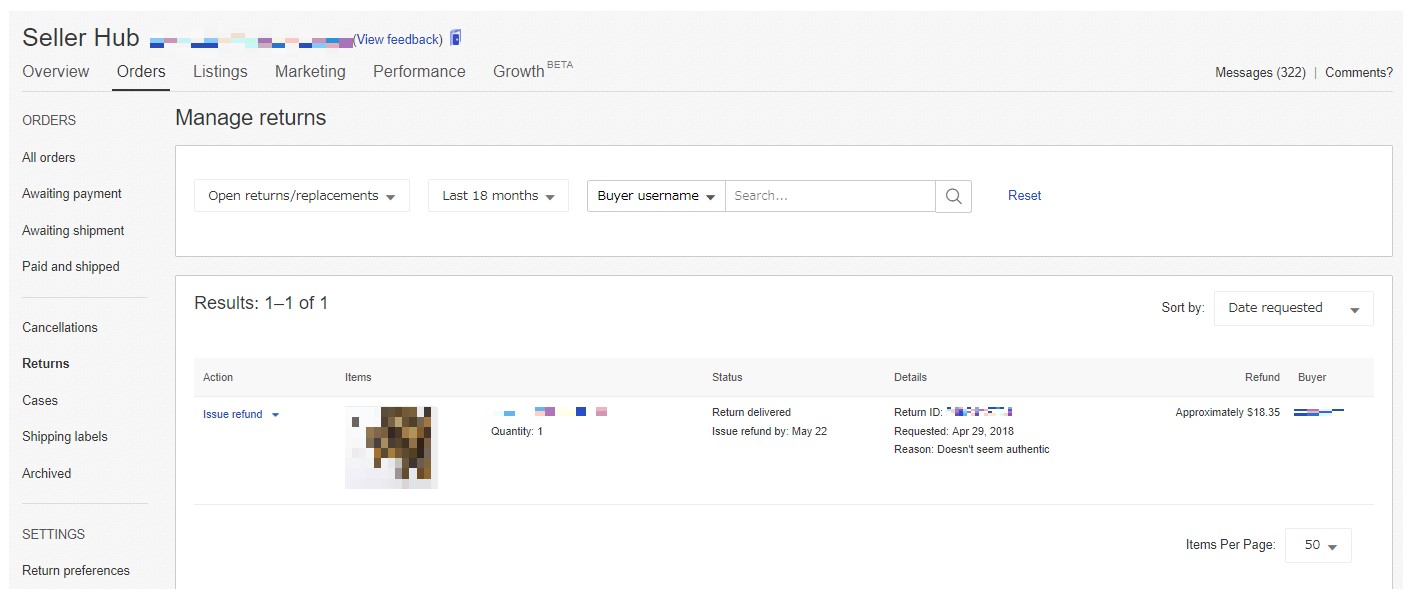Click the Manage returns heading
This screenshot has width=1413, height=603.
coord(251,118)
